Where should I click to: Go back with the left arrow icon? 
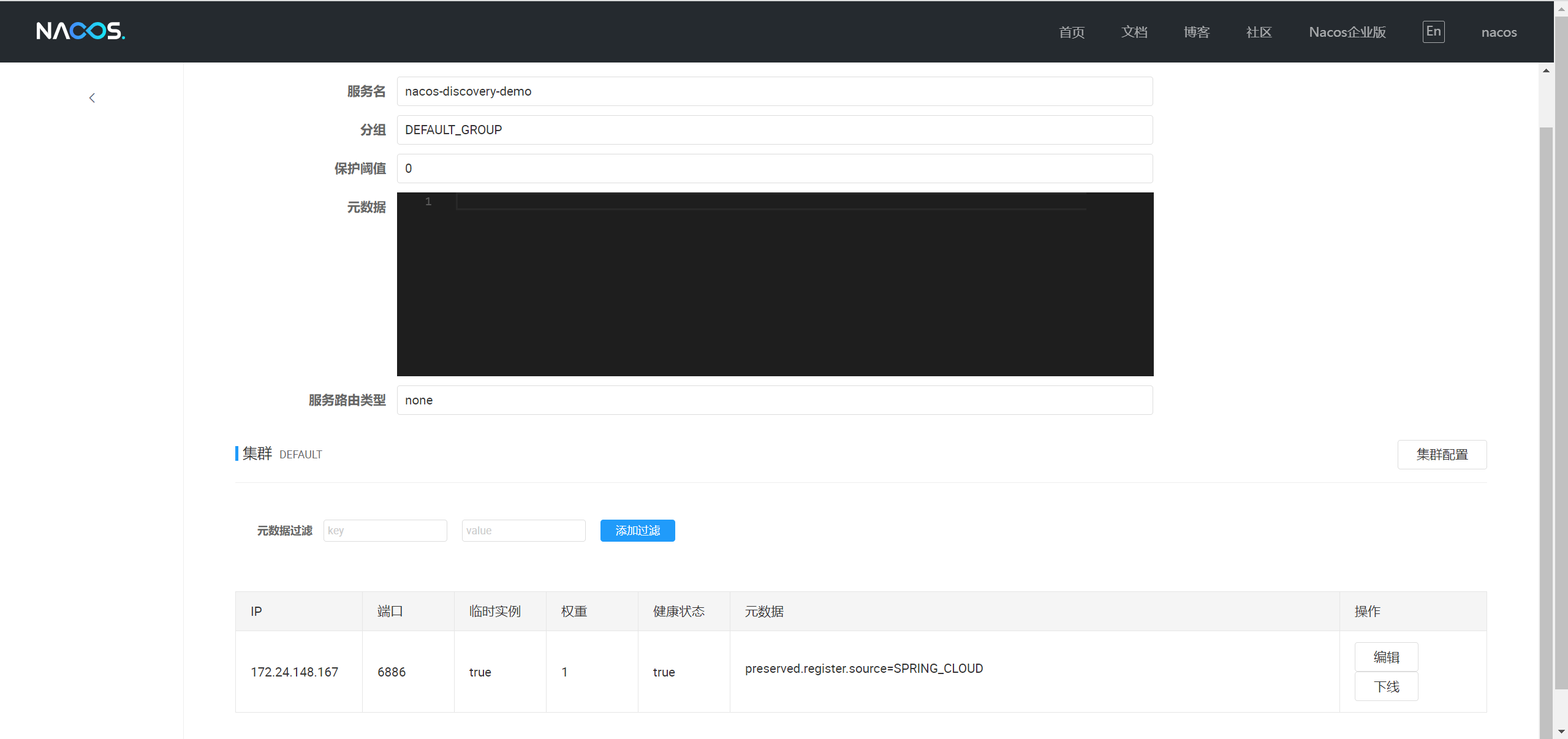click(92, 98)
